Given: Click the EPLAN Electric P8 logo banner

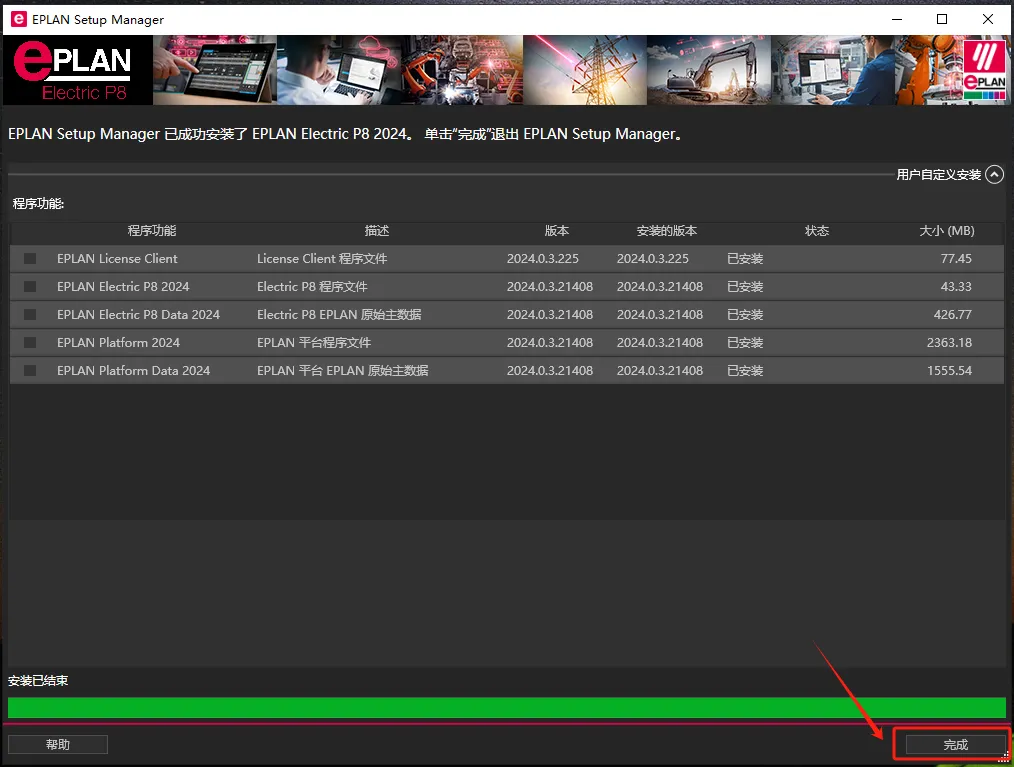Looking at the screenshot, I should tap(78, 70).
